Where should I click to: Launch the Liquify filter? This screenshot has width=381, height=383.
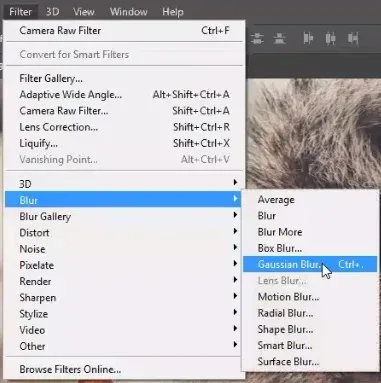coord(125,143)
